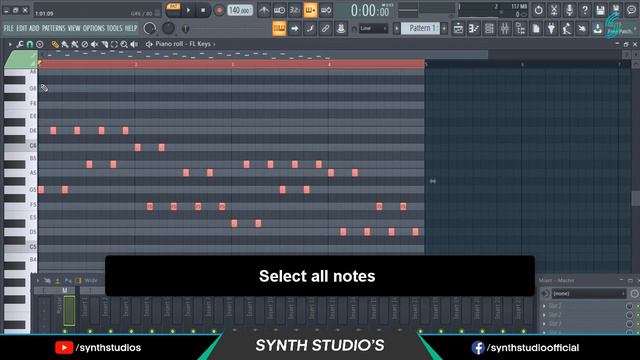The image size is (640, 360).
Task: Open the PATTERNS menu
Action: [53, 28]
